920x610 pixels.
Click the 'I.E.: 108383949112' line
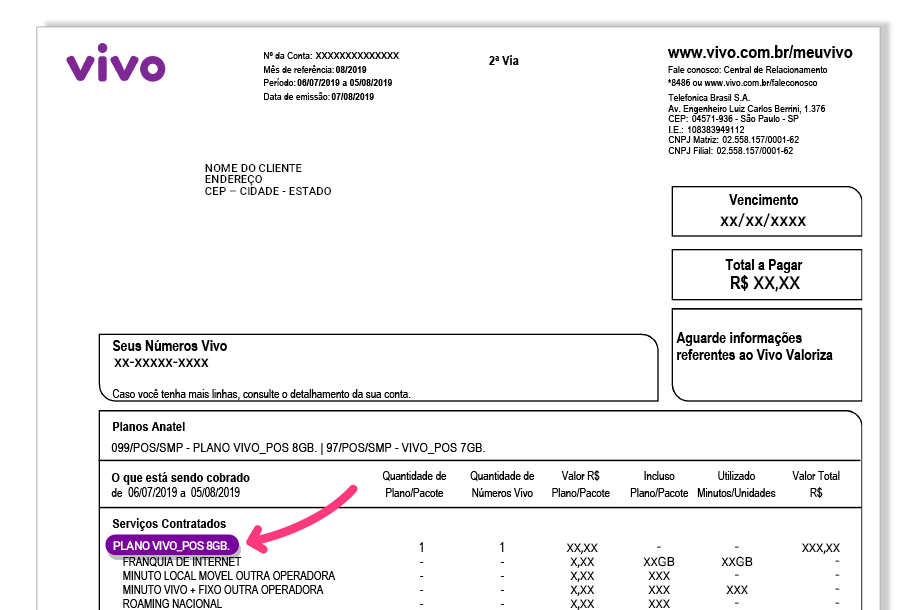pyautogui.click(x=706, y=130)
